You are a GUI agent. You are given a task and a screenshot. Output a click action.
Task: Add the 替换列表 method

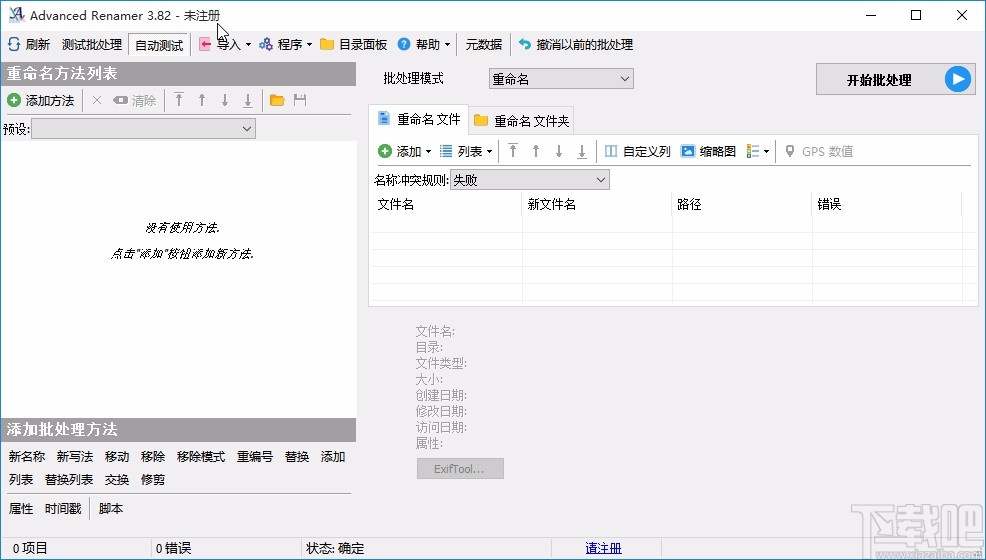click(69, 480)
